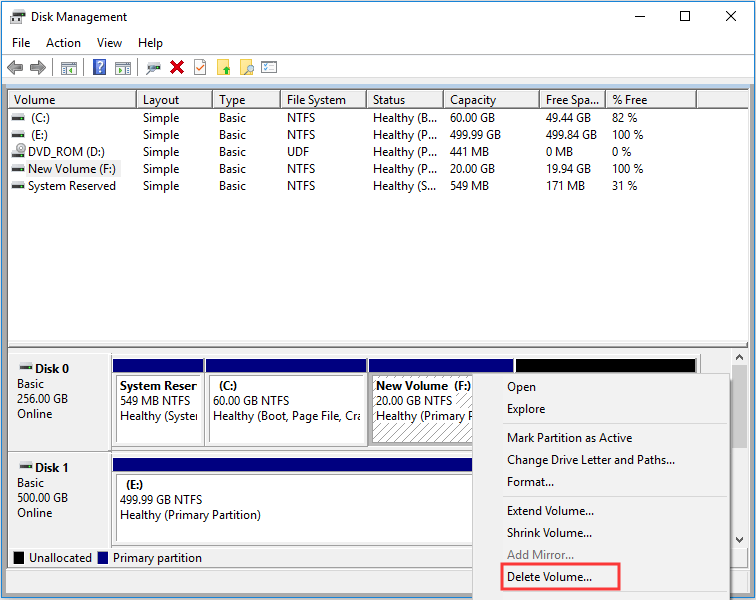Select the Disk 1 label panel
The height and width of the screenshot is (600, 756).
[x=60, y=499]
